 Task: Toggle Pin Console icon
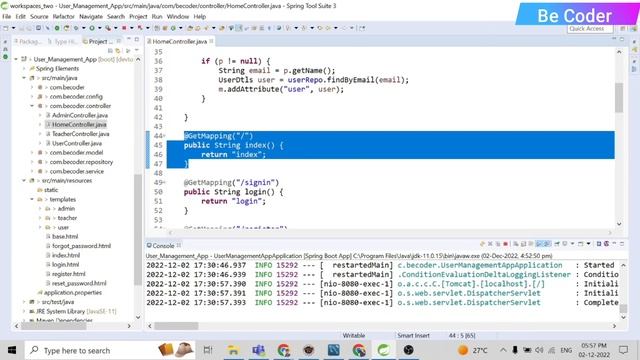click(557, 244)
